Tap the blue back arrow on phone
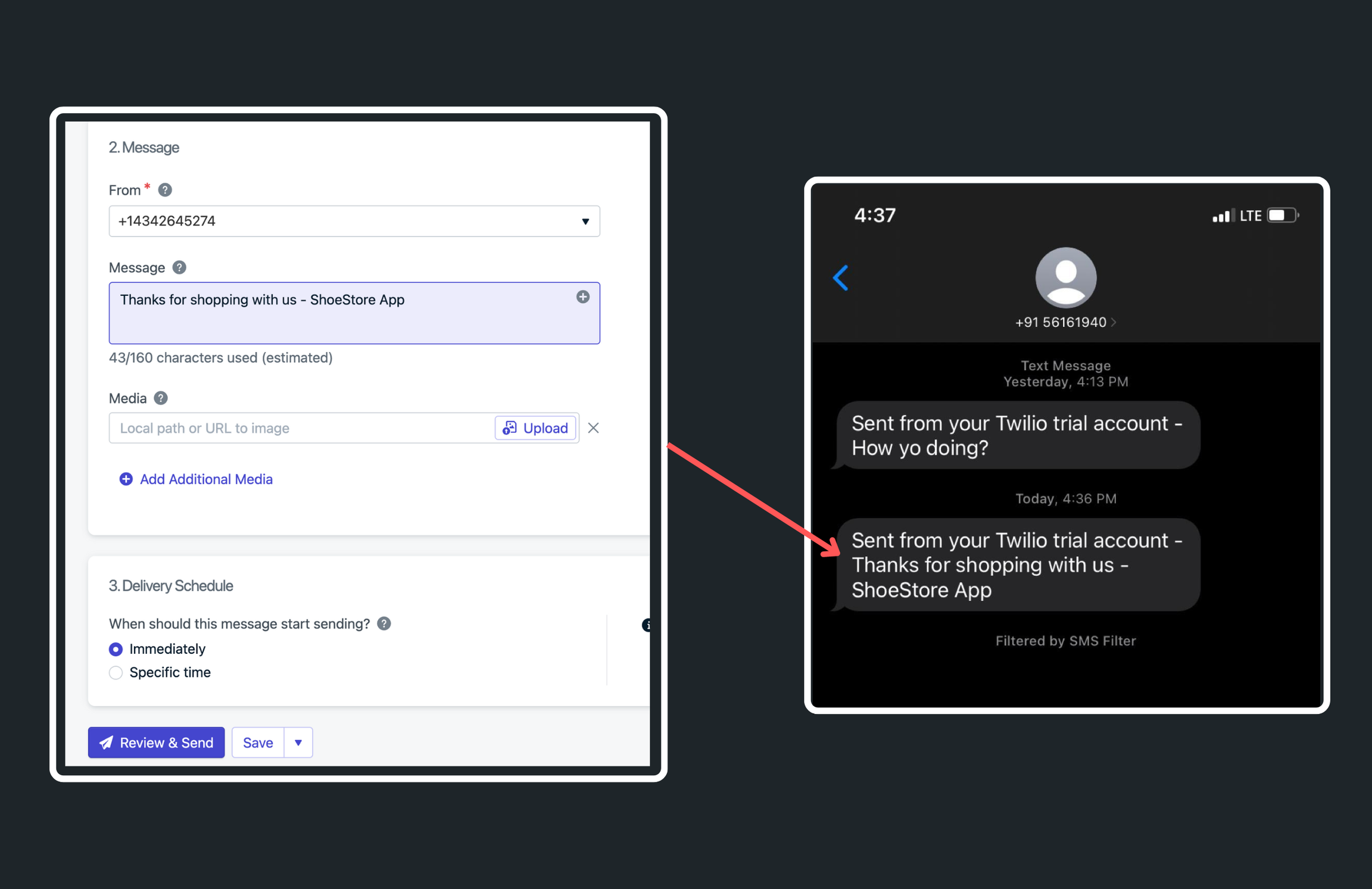The height and width of the screenshot is (889, 1372). 841,277
